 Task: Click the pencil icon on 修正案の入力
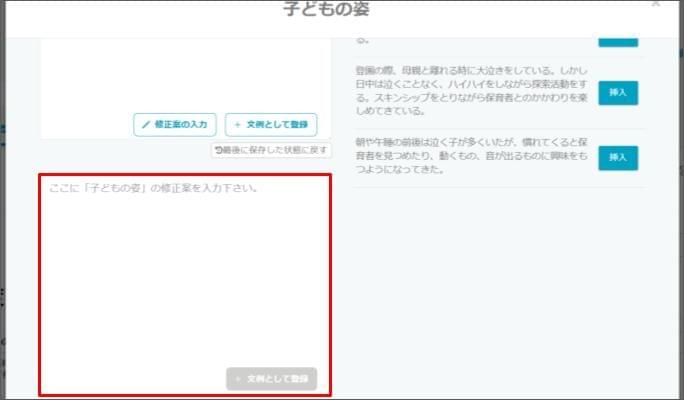click(x=145, y=124)
